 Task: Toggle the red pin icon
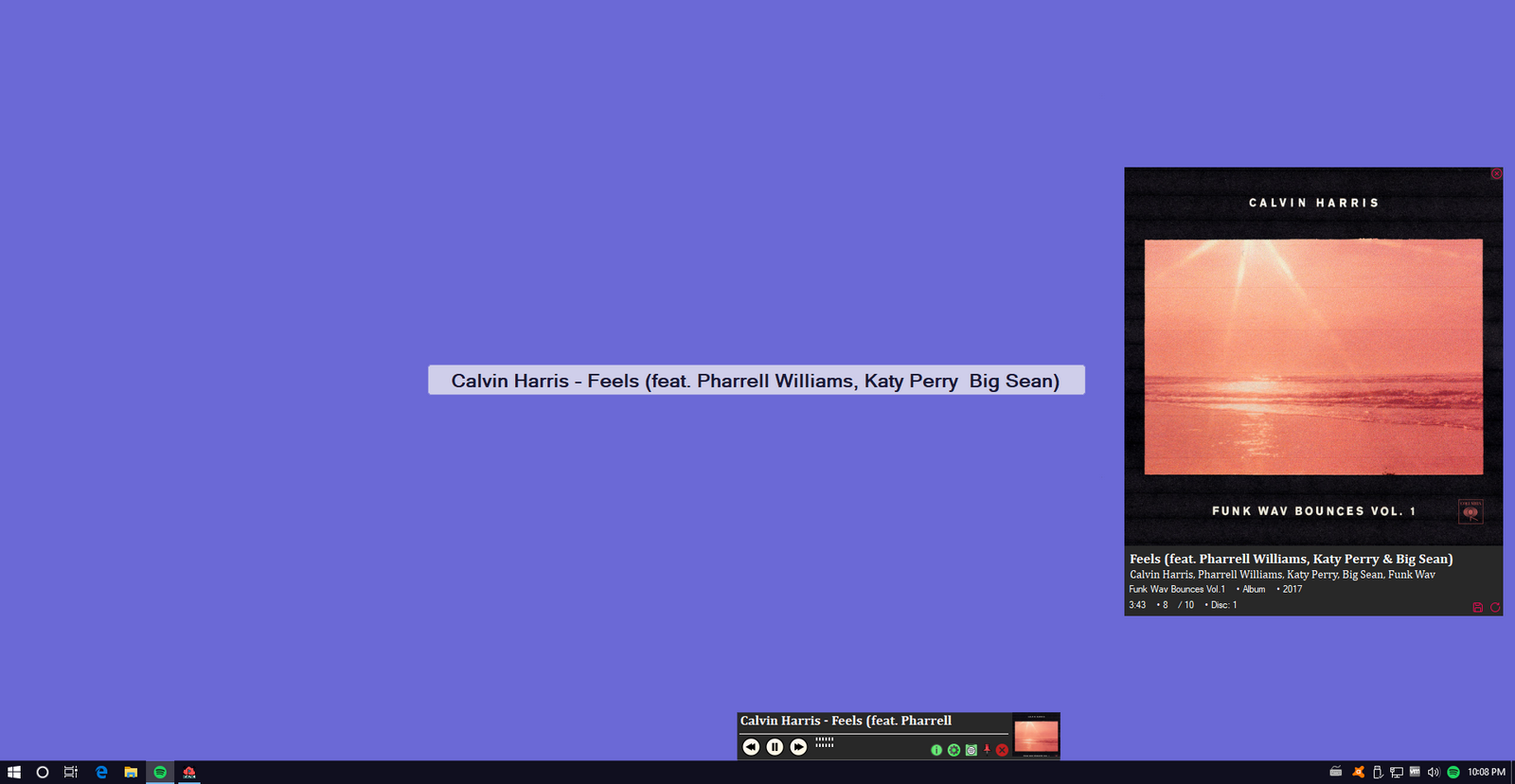click(x=987, y=749)
